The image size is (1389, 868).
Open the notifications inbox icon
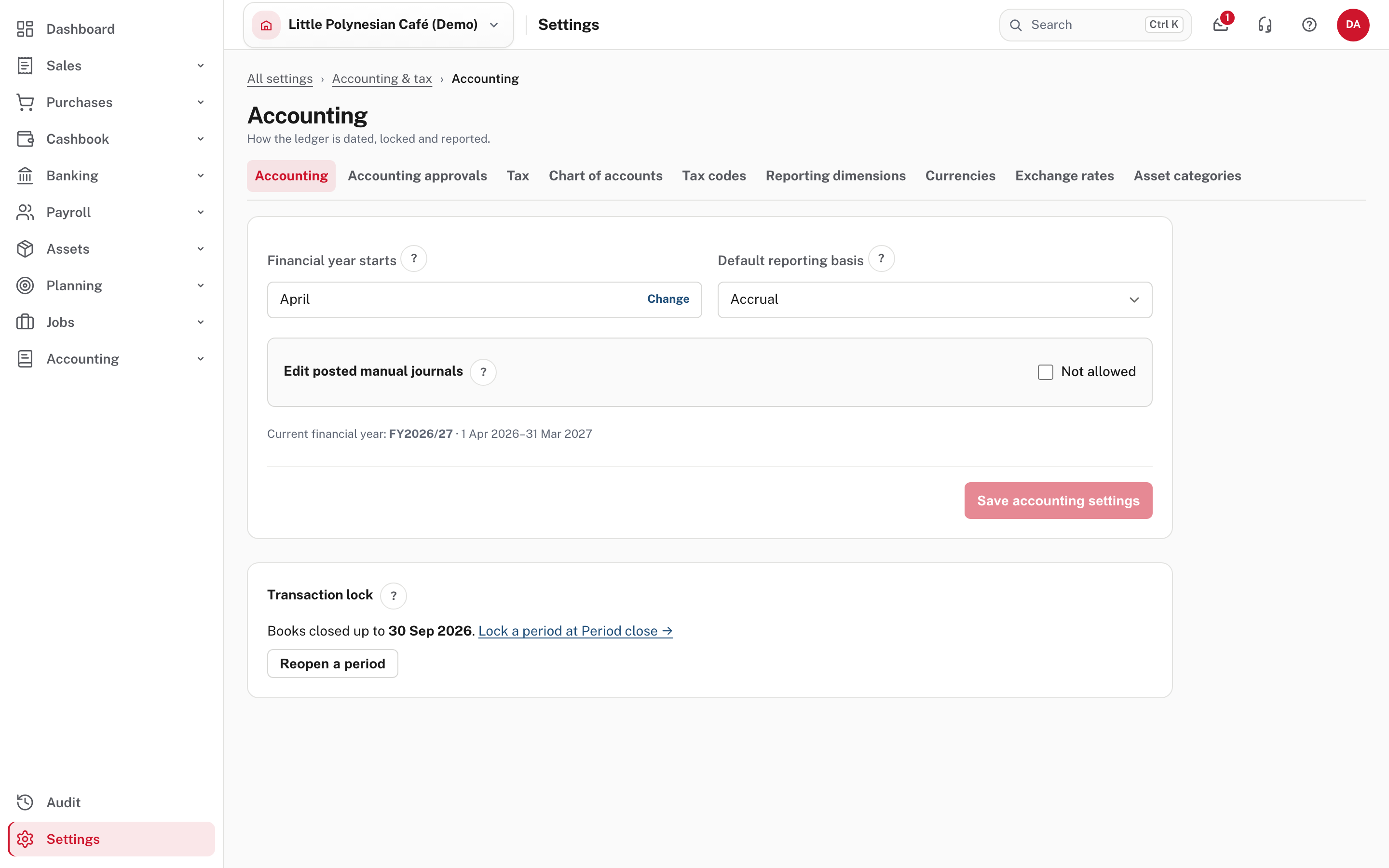[1221, 25]
